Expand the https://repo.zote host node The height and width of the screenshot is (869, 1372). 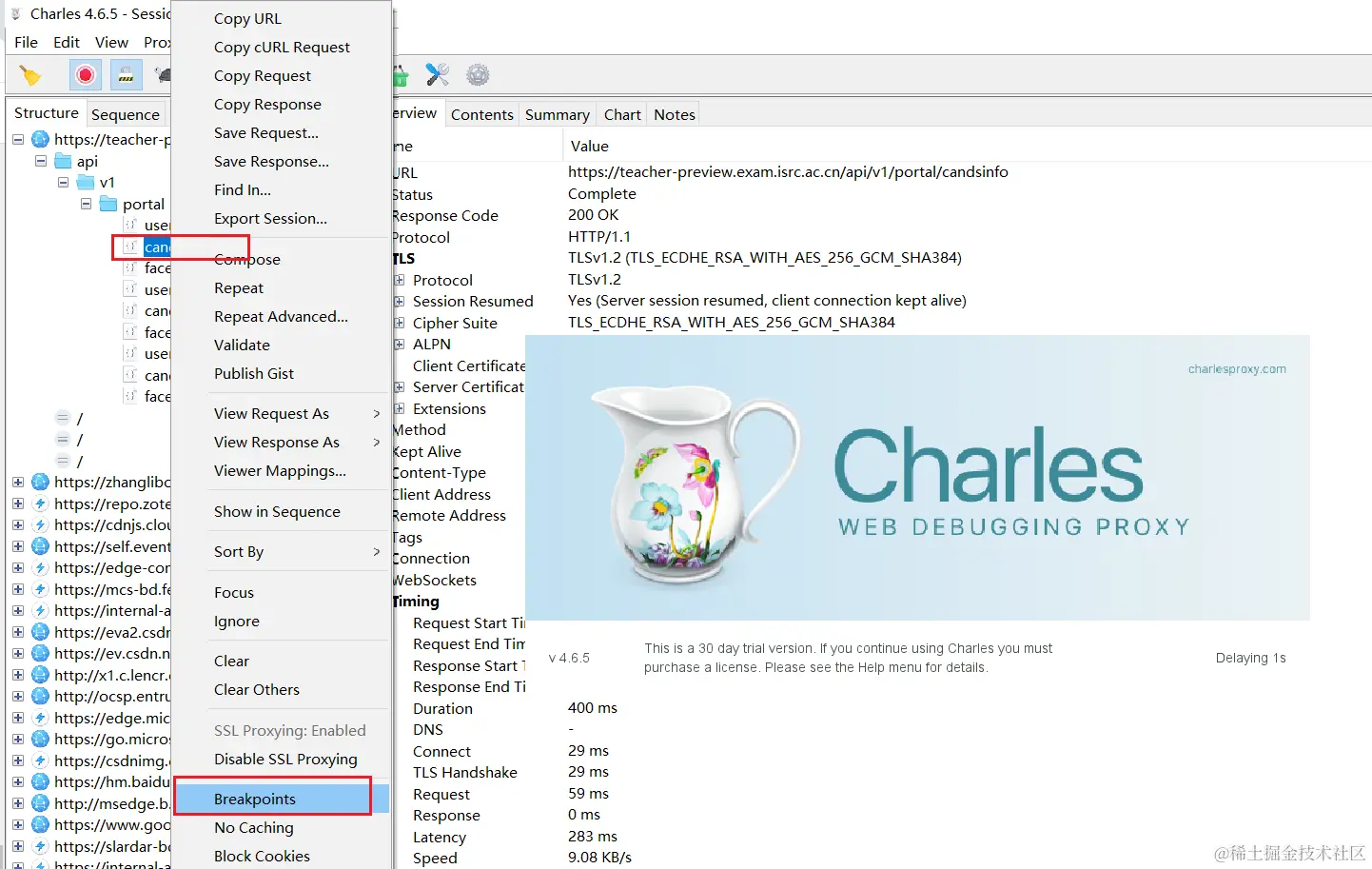18,504
